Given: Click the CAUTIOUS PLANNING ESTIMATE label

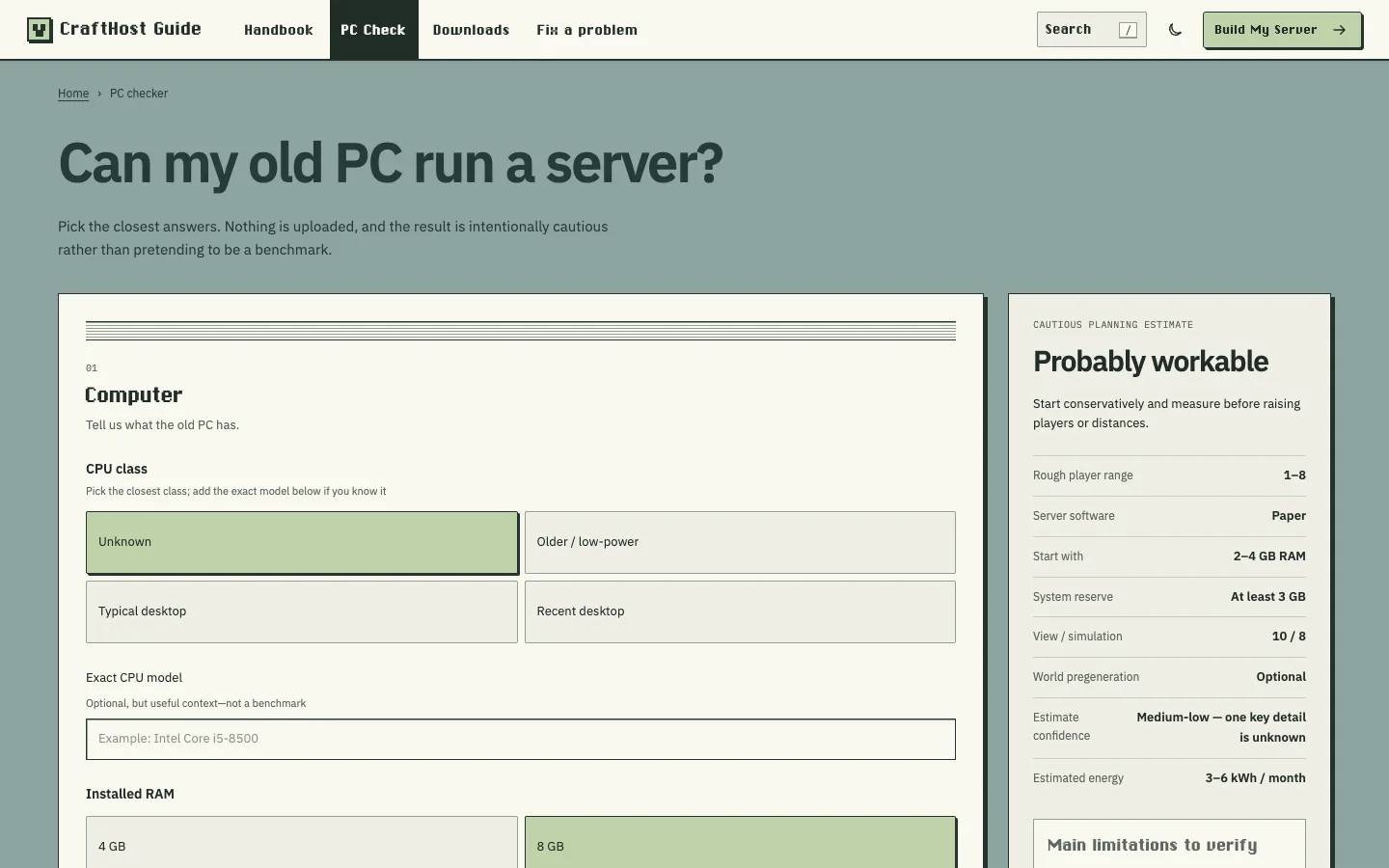Looking at the screenshot, I should (1113, 325).
